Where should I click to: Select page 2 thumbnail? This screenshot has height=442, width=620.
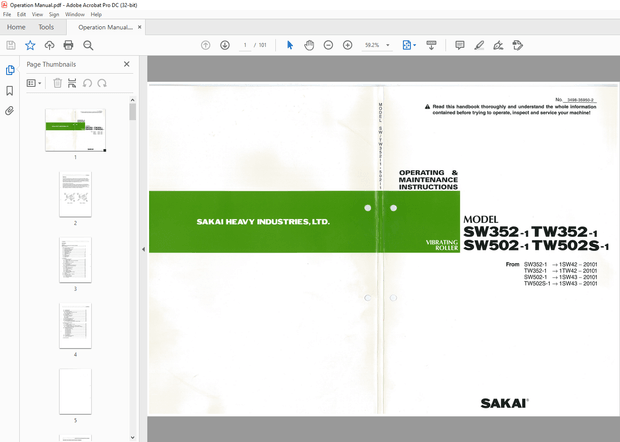(75, 194)
